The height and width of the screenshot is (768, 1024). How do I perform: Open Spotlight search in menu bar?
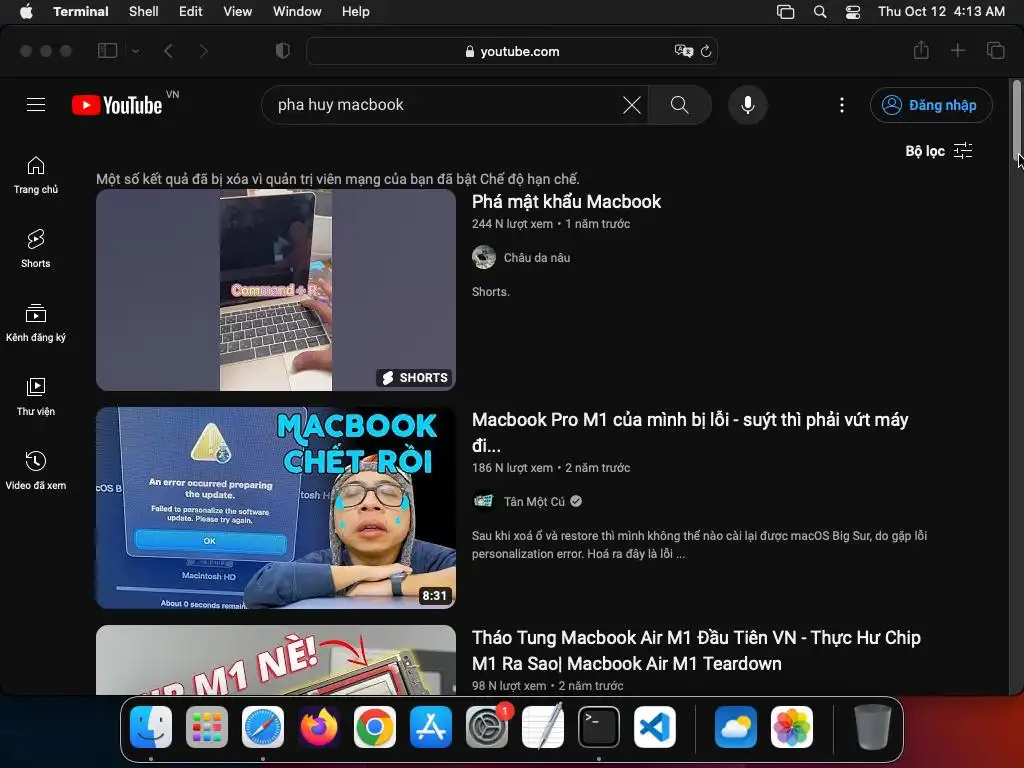pyautogui.click(x=820, y=12)
